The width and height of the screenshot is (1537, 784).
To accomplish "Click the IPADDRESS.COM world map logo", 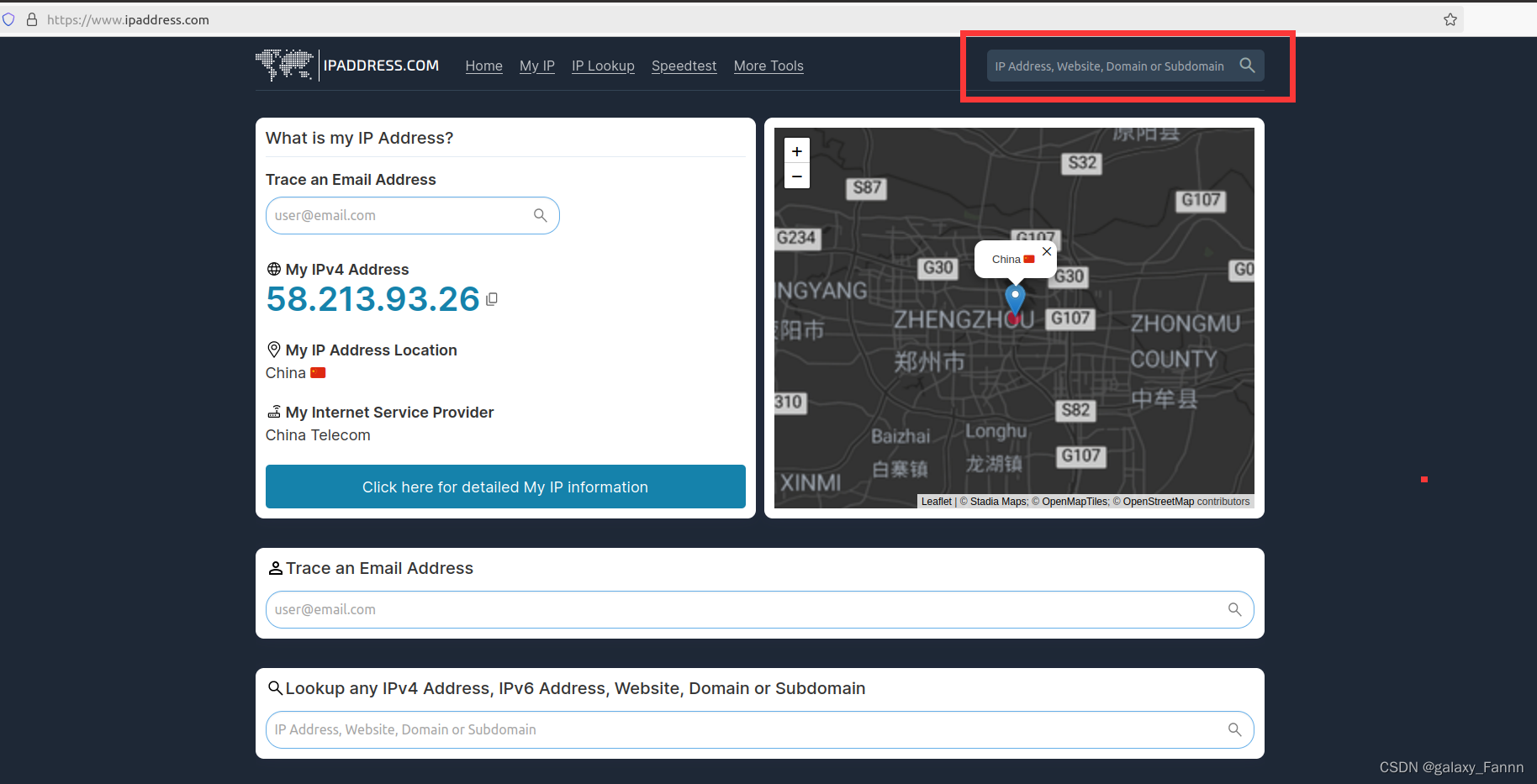I will (x=284, y=65).
